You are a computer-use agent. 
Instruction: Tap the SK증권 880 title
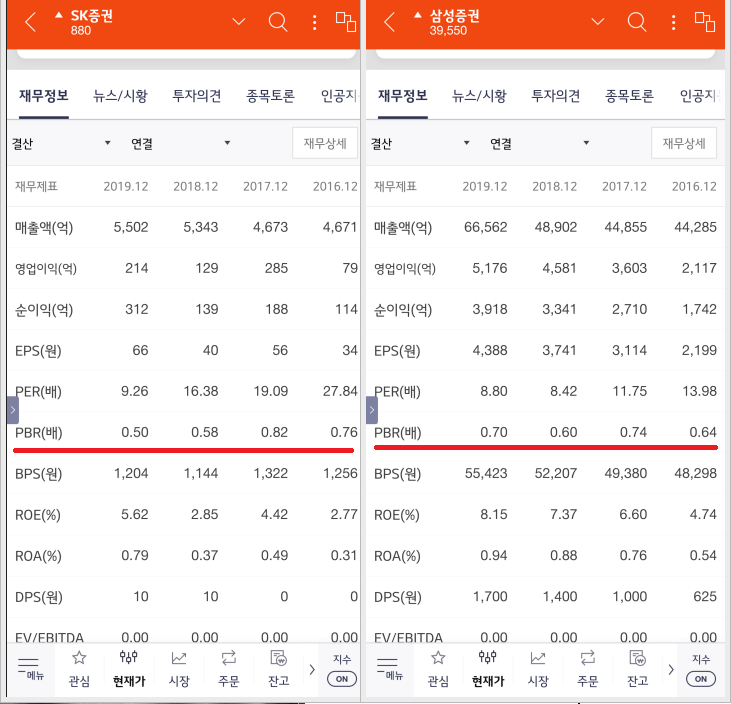(x=91, y=22)
